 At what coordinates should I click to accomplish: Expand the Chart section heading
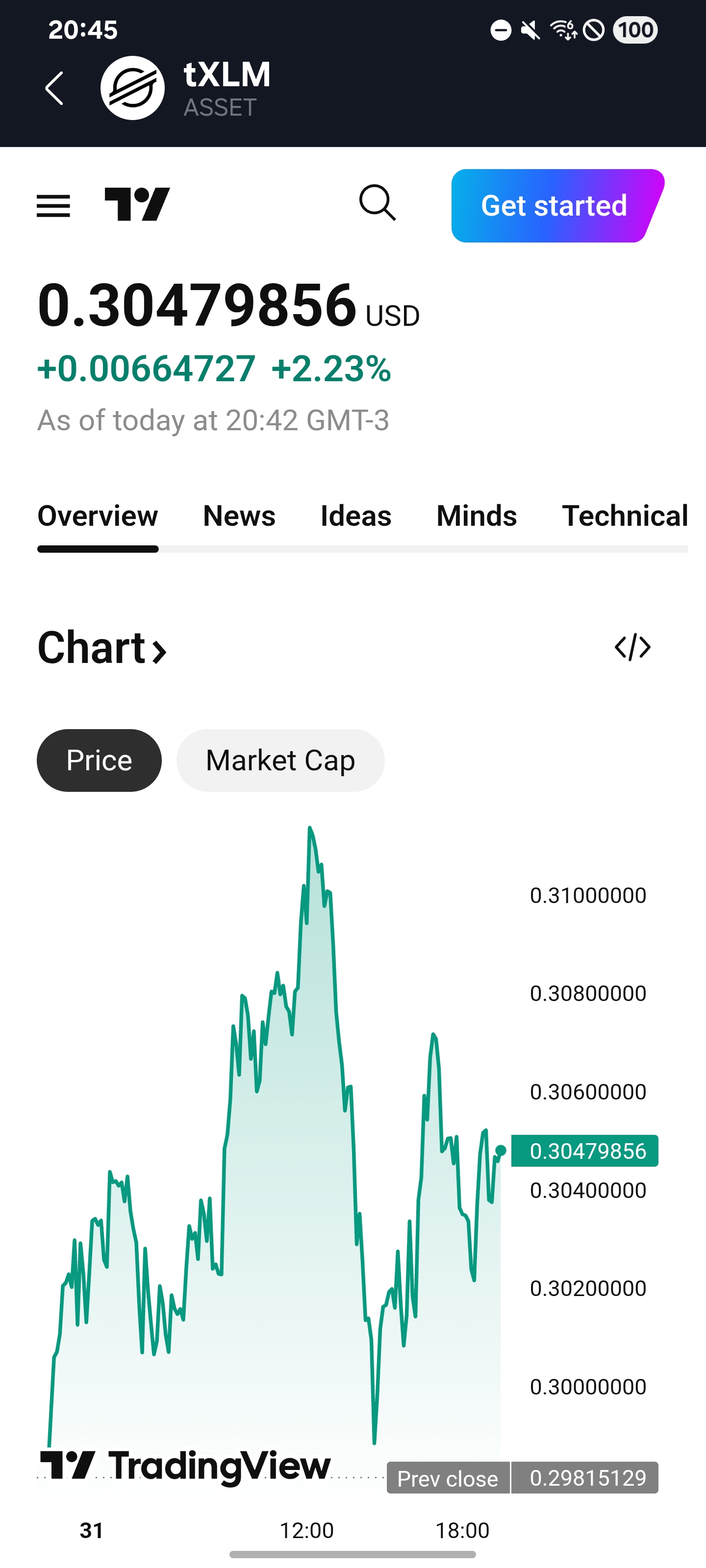click(x=101, y=648)
